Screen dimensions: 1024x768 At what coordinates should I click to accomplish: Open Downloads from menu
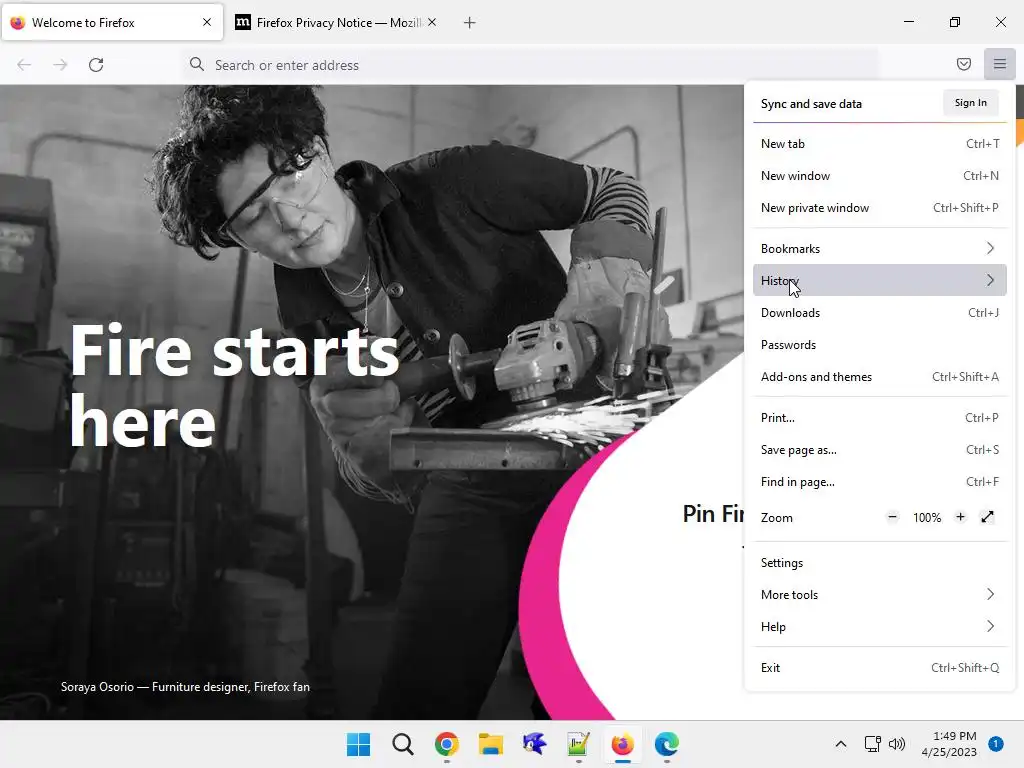pos(879,312)
